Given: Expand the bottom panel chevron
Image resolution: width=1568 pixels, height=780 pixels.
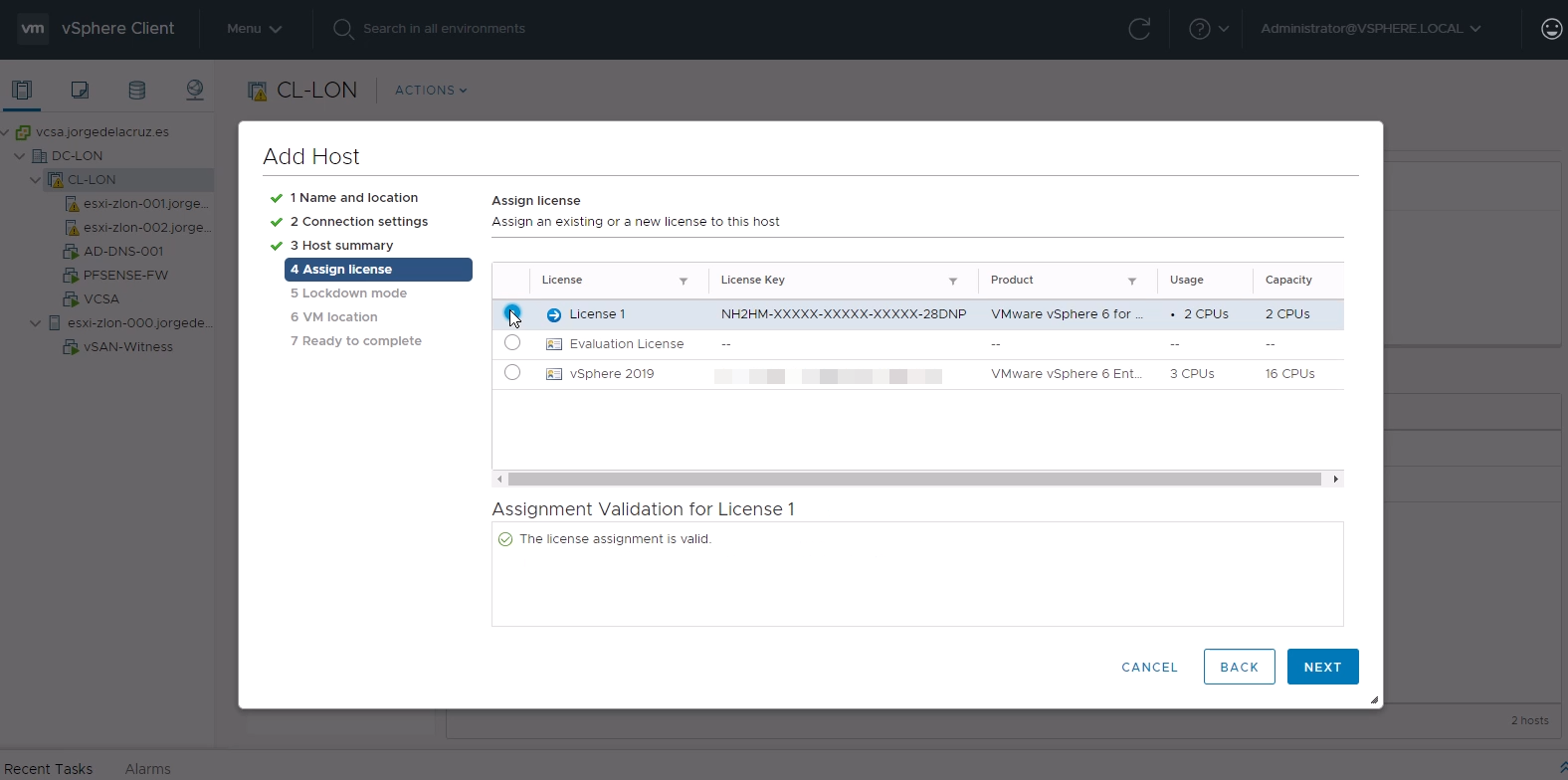Looking at the screenshot, I should click(x=1562, y=767).
